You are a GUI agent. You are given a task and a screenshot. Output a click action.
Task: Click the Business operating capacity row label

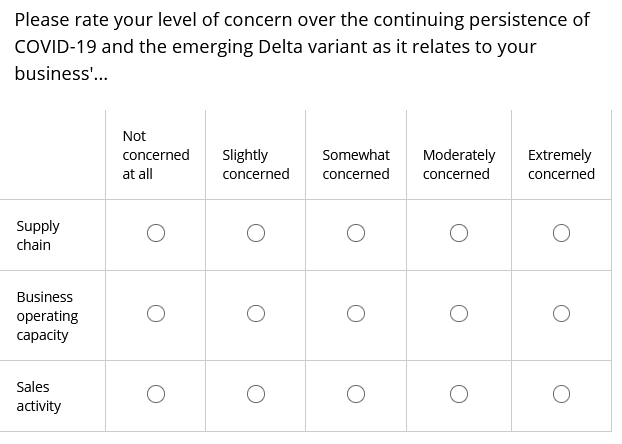[x=47, y=316]
